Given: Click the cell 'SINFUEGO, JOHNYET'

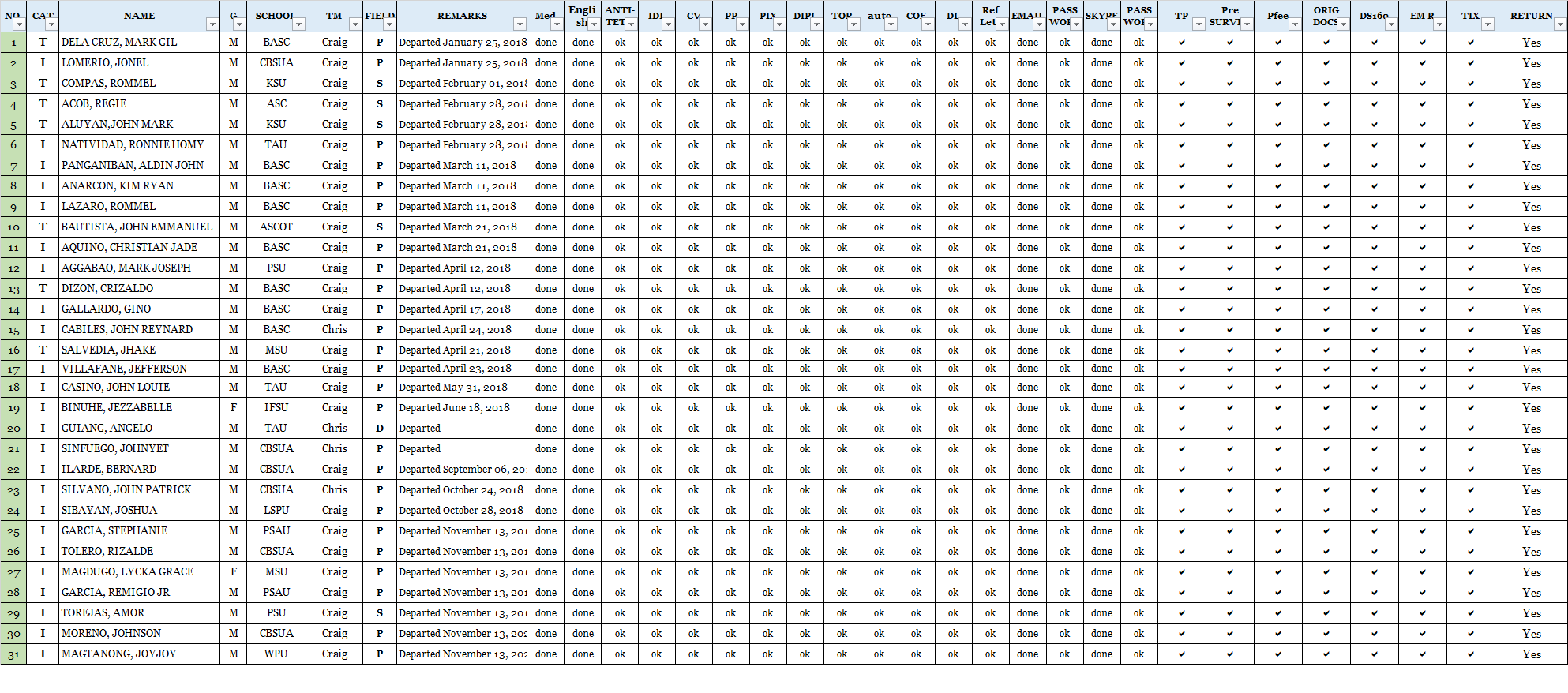Looking at the screenshot, I should [x=139, y=449].
